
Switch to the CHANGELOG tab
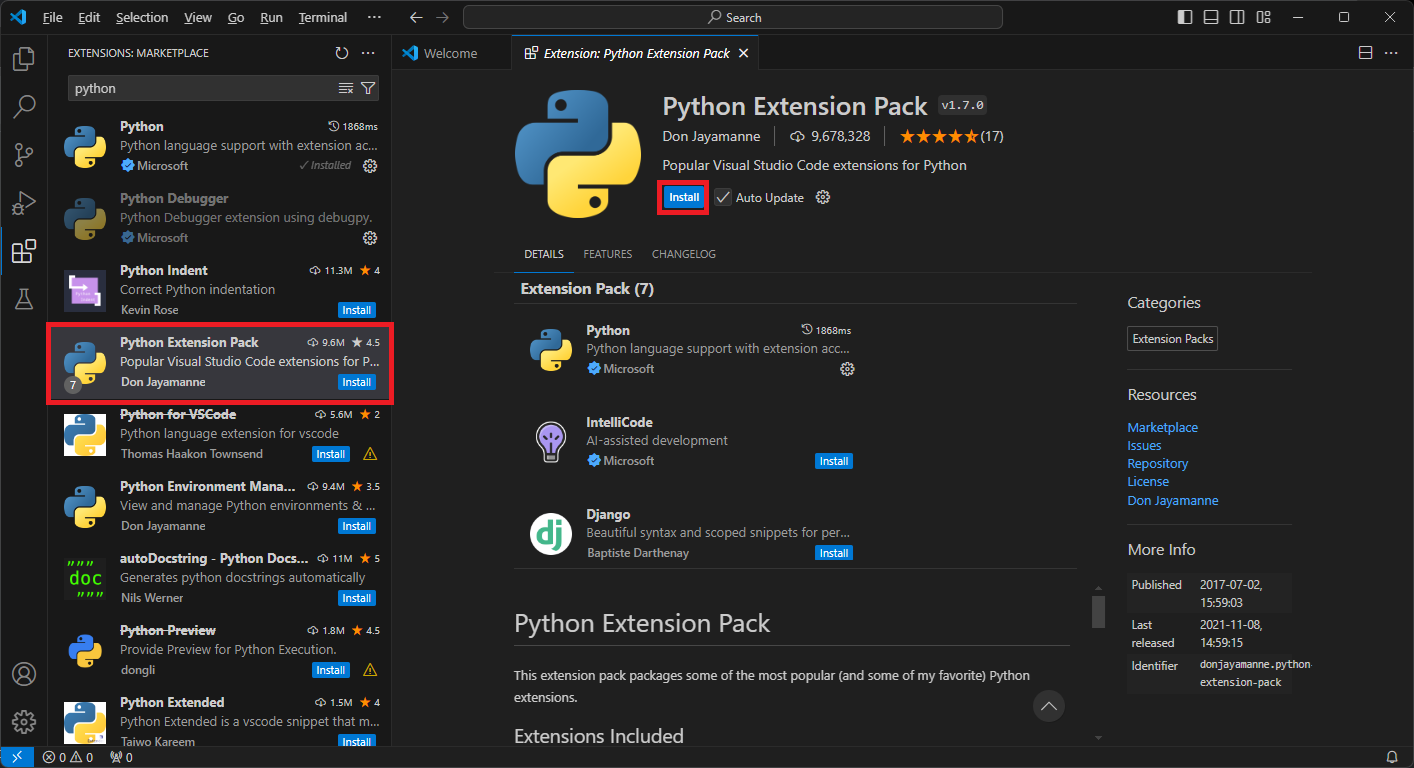684,254
